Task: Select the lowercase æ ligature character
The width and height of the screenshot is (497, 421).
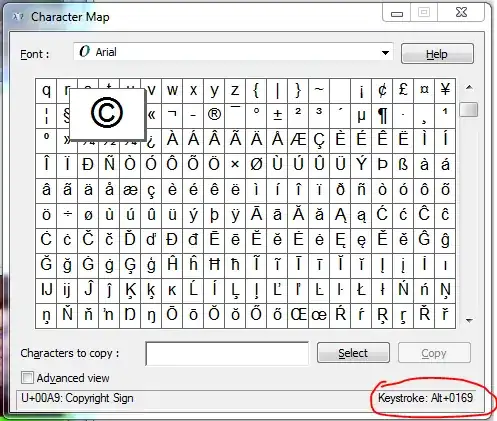Action: pyautogui.click(x=130, y=190)
